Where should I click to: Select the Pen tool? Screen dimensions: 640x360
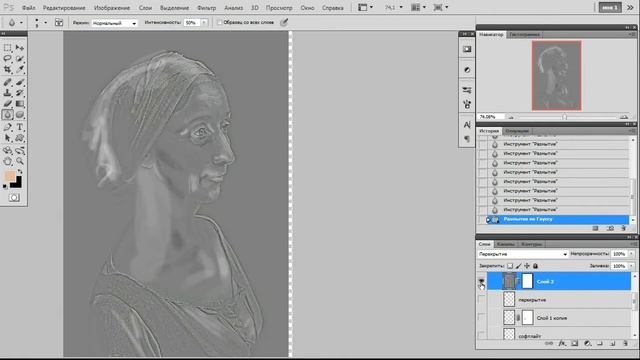(x=7, y=127)
